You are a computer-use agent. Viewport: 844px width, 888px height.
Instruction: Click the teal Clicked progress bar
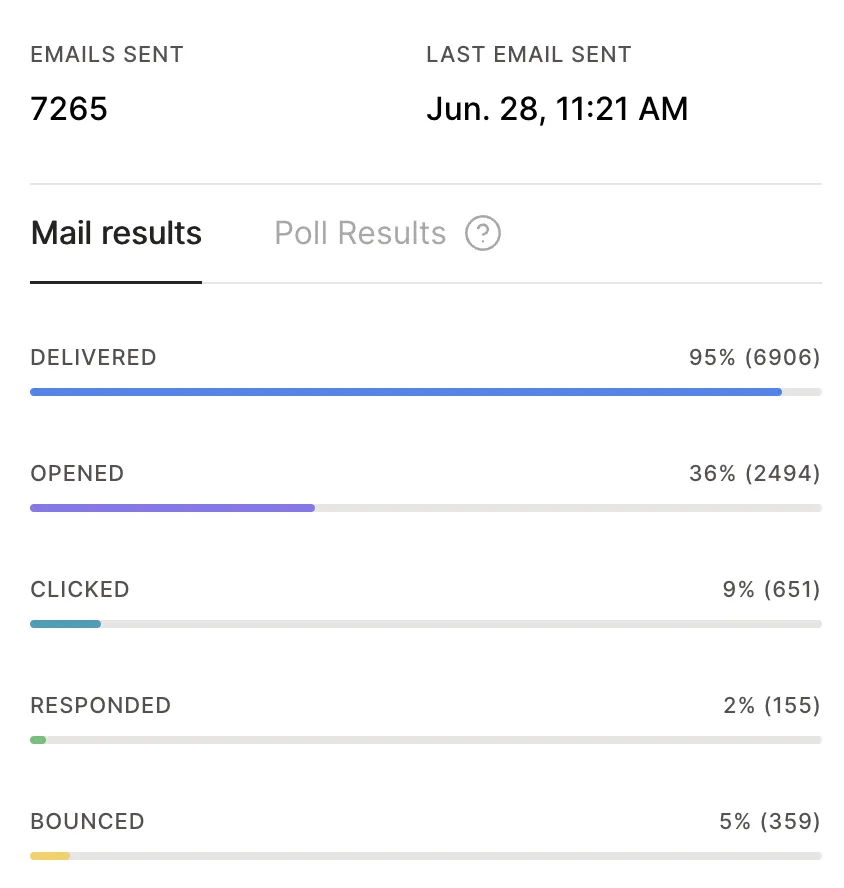point(65,624)
